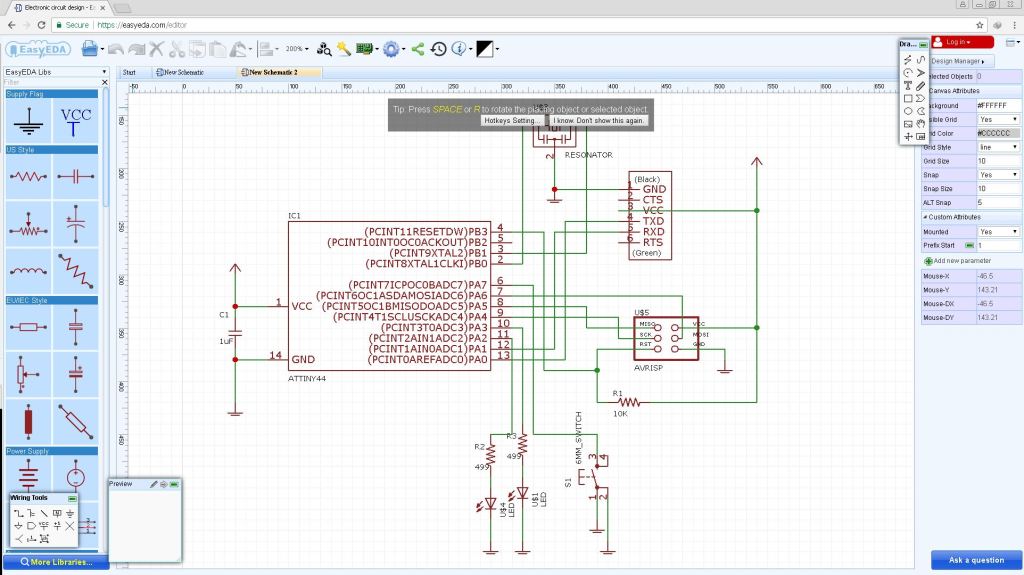Select the GND net flag in Wiring Tools
The image size is (1024, 575).
pos(70,514)
